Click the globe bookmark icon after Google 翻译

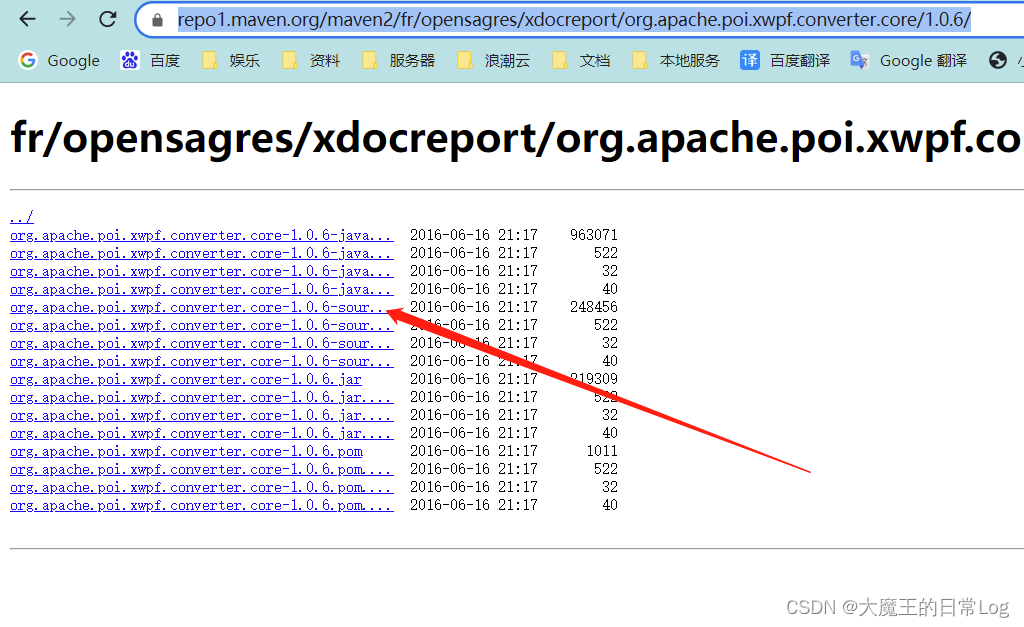997,60
